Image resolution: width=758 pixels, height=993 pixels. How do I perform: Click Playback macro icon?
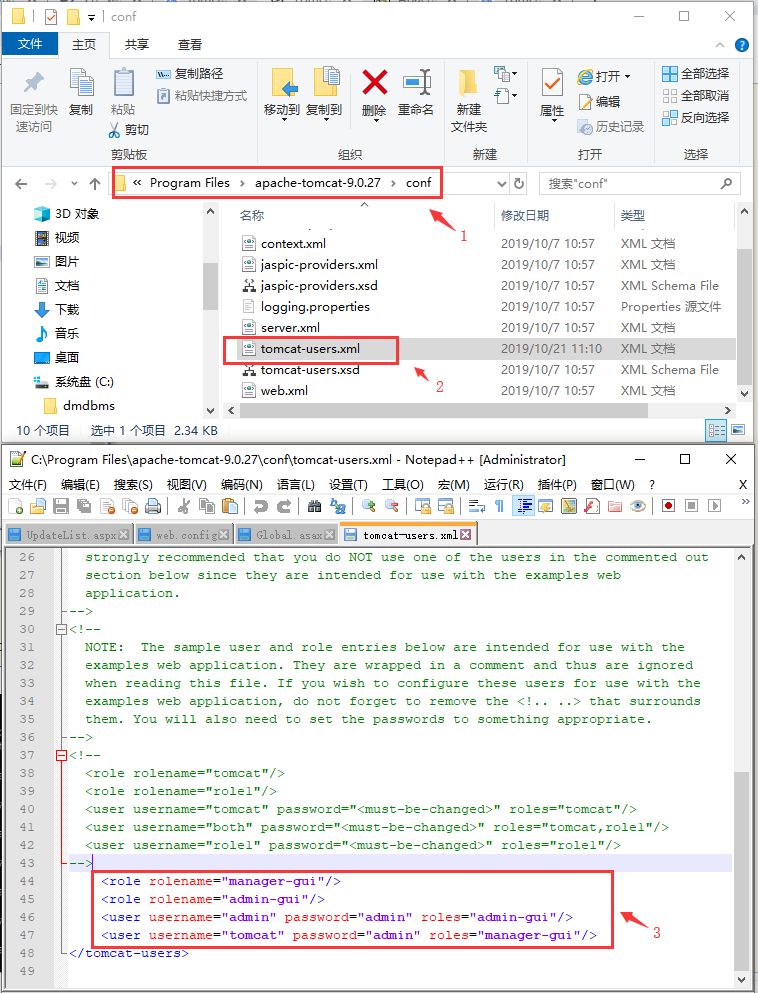pyautogui.click(x=714, y=505)
